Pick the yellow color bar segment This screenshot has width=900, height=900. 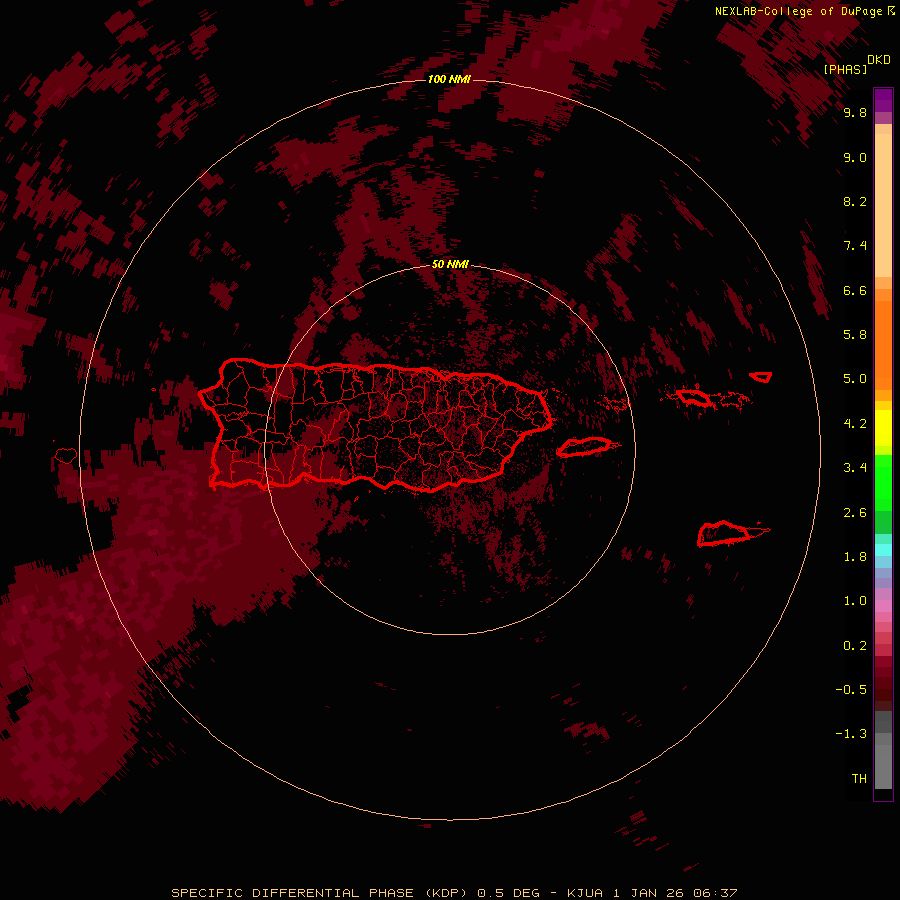883,428
